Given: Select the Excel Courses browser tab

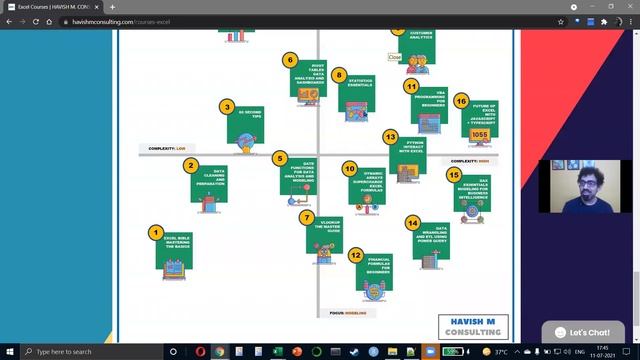Looking at the screenshot, I should click(53, 7).
